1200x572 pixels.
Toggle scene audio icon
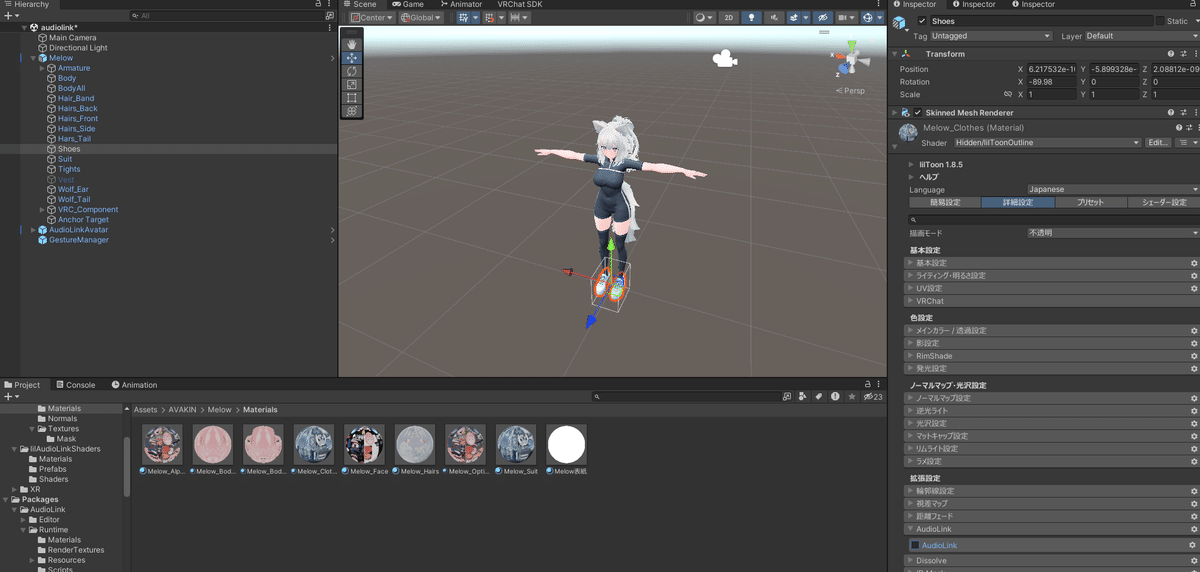pos(774,18)
